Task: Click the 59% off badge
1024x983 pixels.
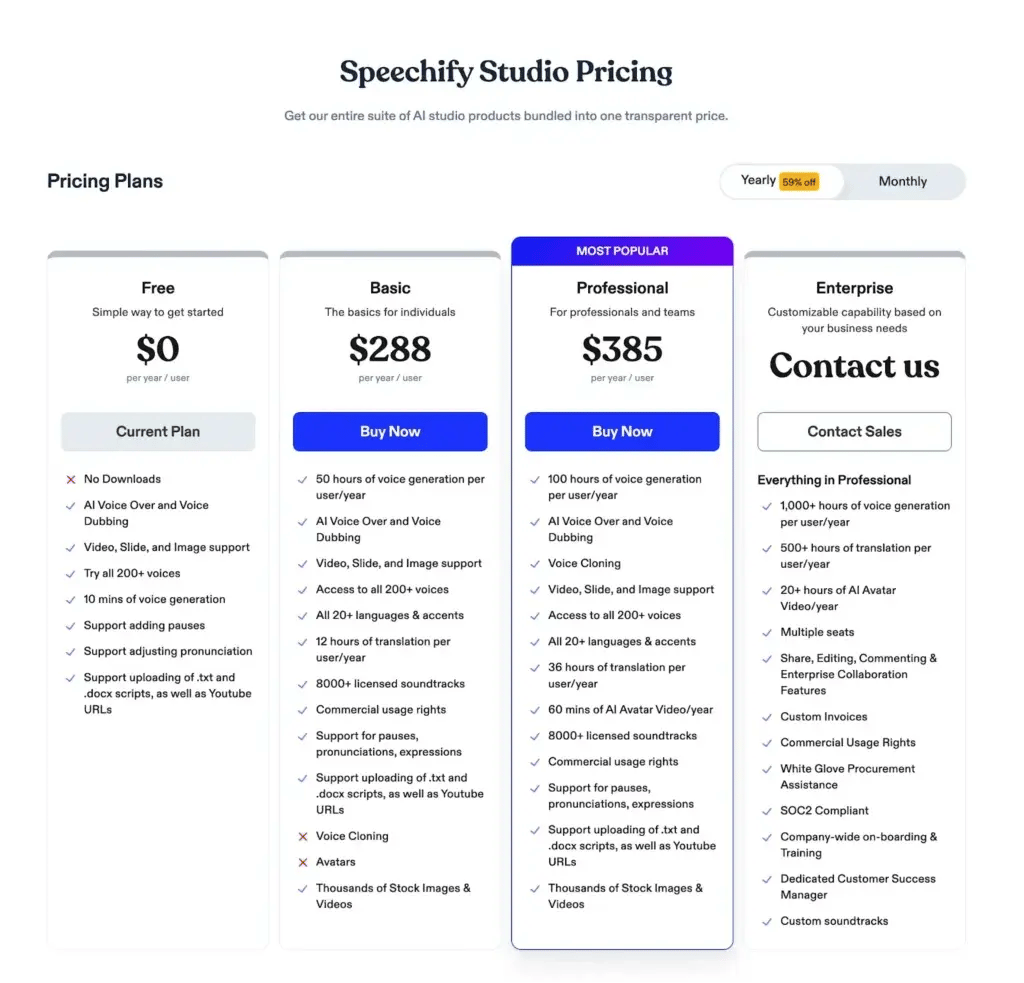Action: coord(799,182)
